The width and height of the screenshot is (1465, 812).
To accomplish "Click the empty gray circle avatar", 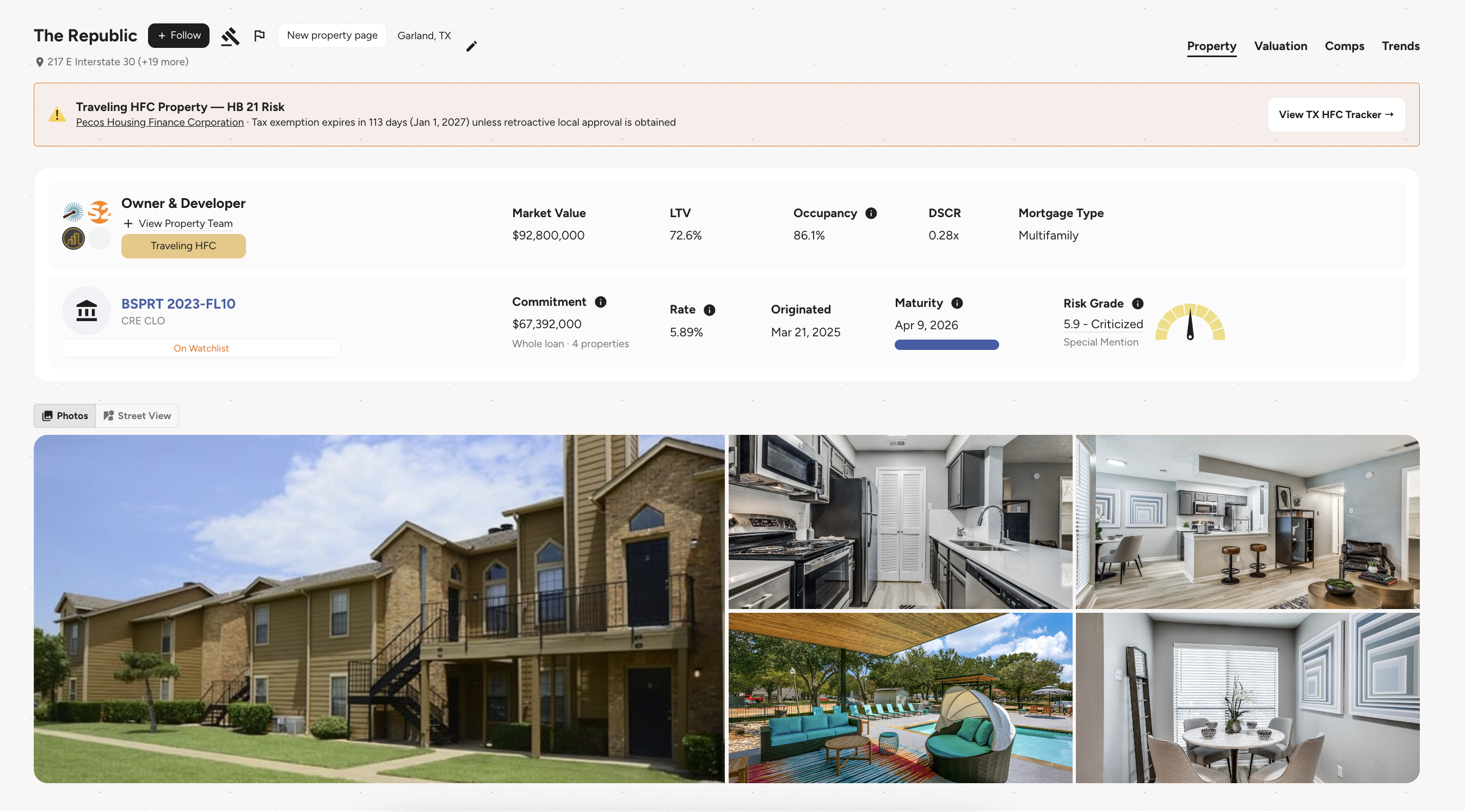I will pos(100,238).
